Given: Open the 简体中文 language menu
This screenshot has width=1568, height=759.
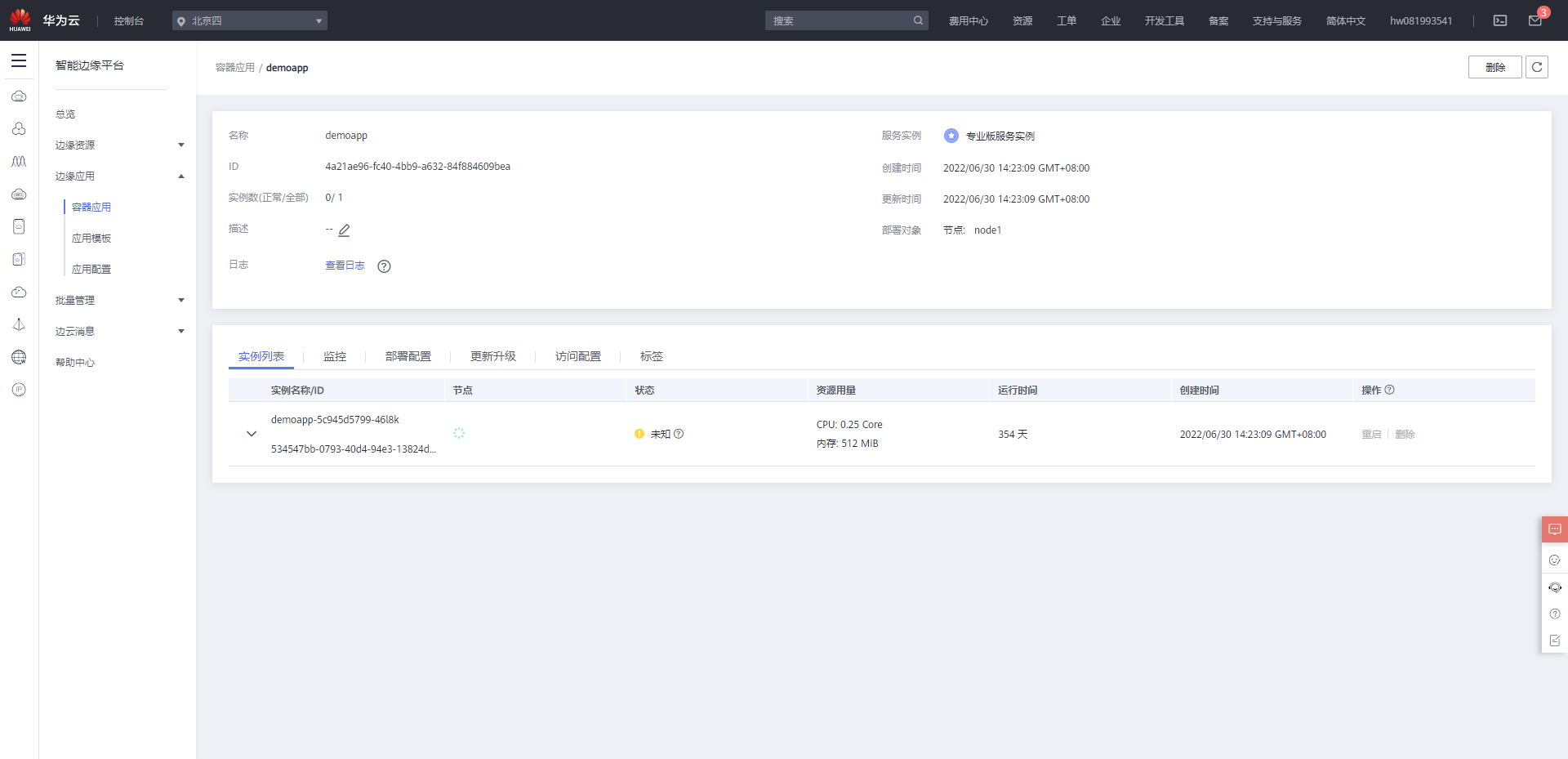Looking at the screenshot, I should (x=1346, y=21).
